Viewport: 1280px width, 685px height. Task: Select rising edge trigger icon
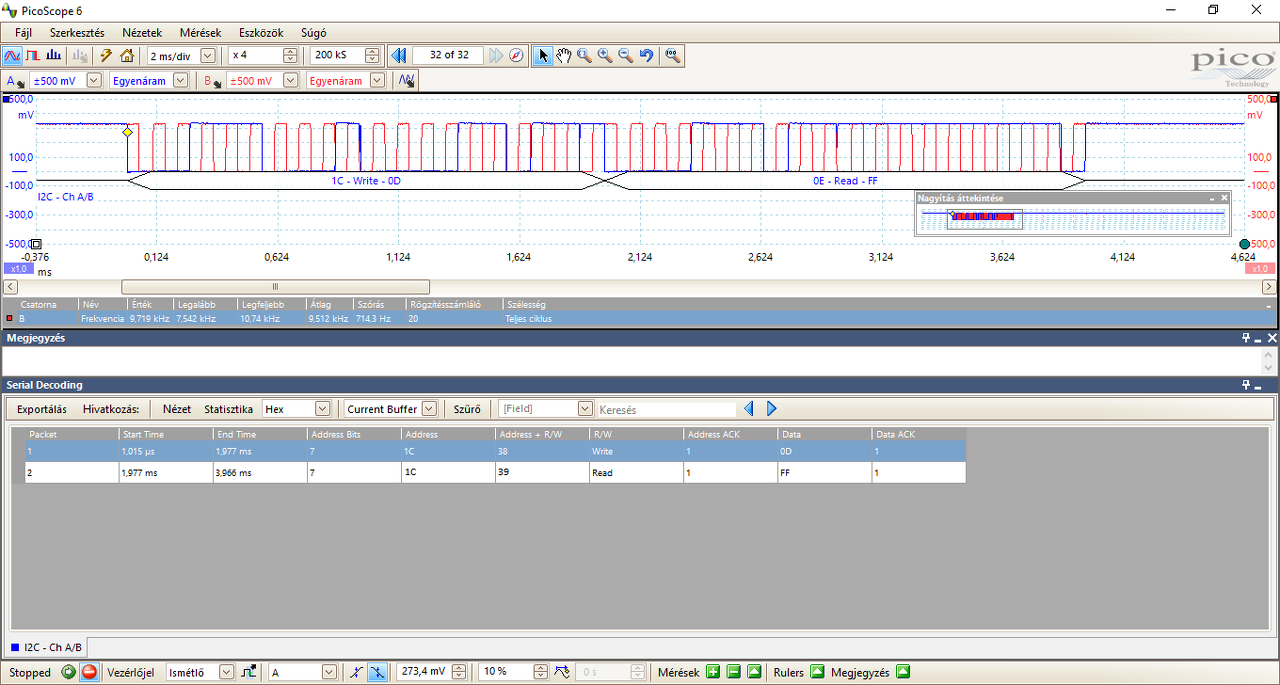click(357, 672)
